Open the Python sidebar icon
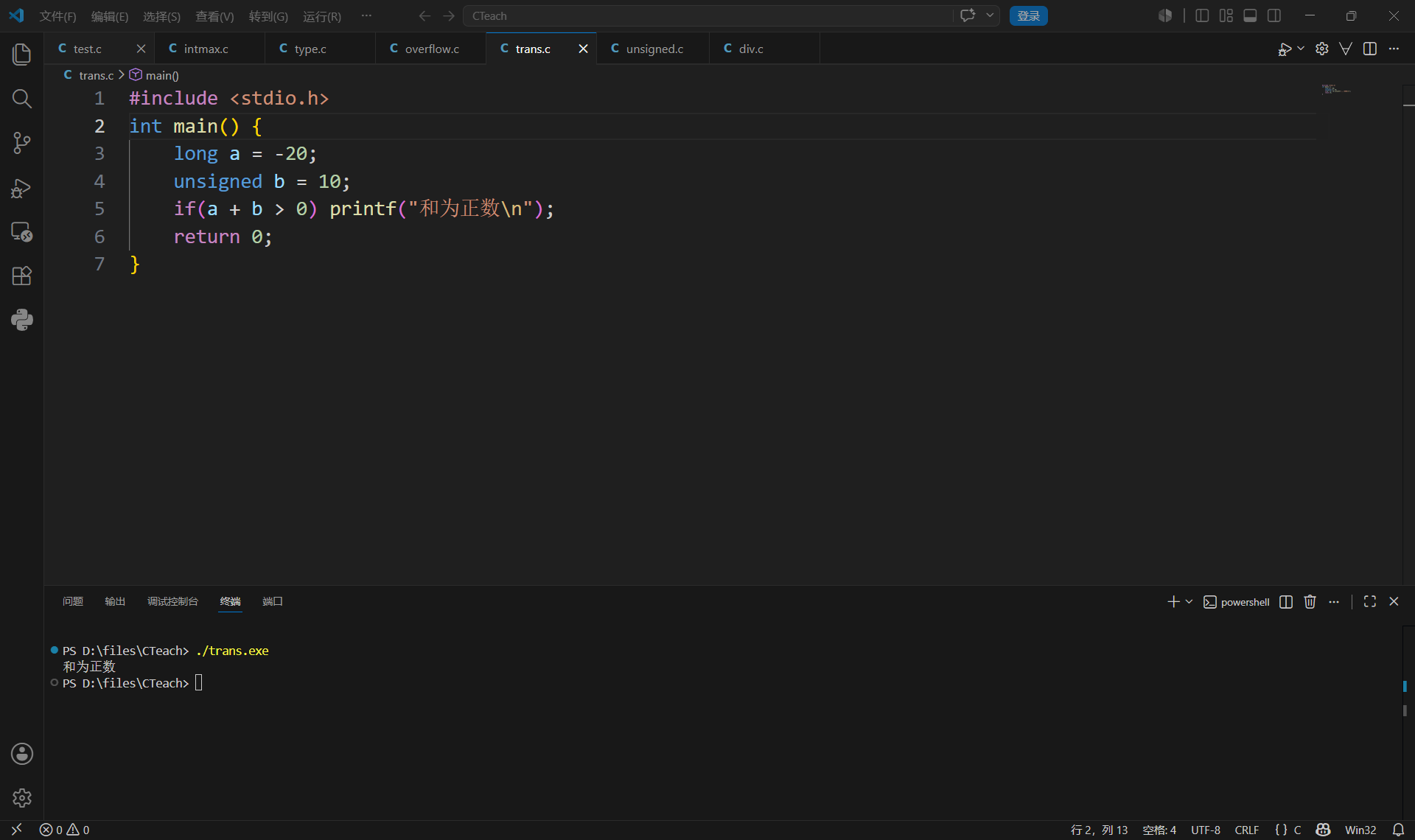The height and width of the screenshot is (840, 1415). point(22,320)
